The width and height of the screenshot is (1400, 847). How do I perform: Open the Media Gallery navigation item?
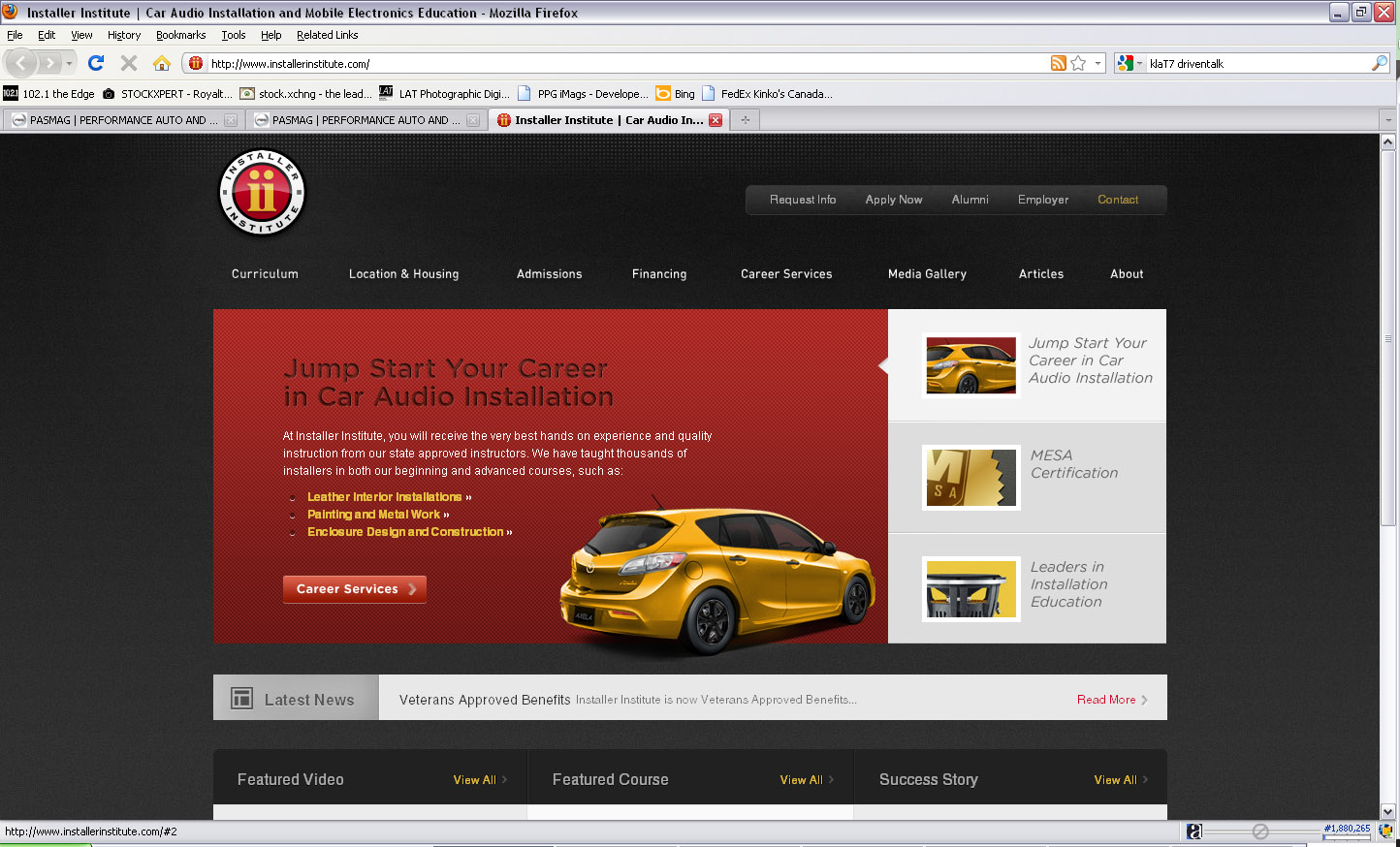pos(927,274)
